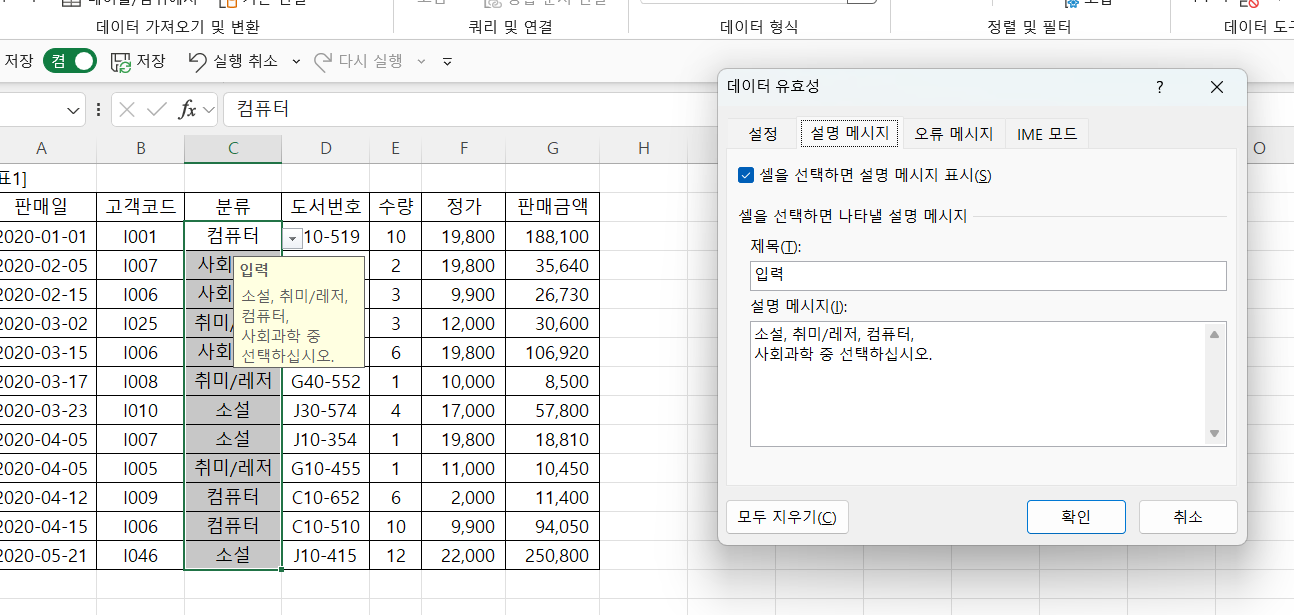
Task: Expand the Undo history dropdown arrow
Action: point(296,62)
